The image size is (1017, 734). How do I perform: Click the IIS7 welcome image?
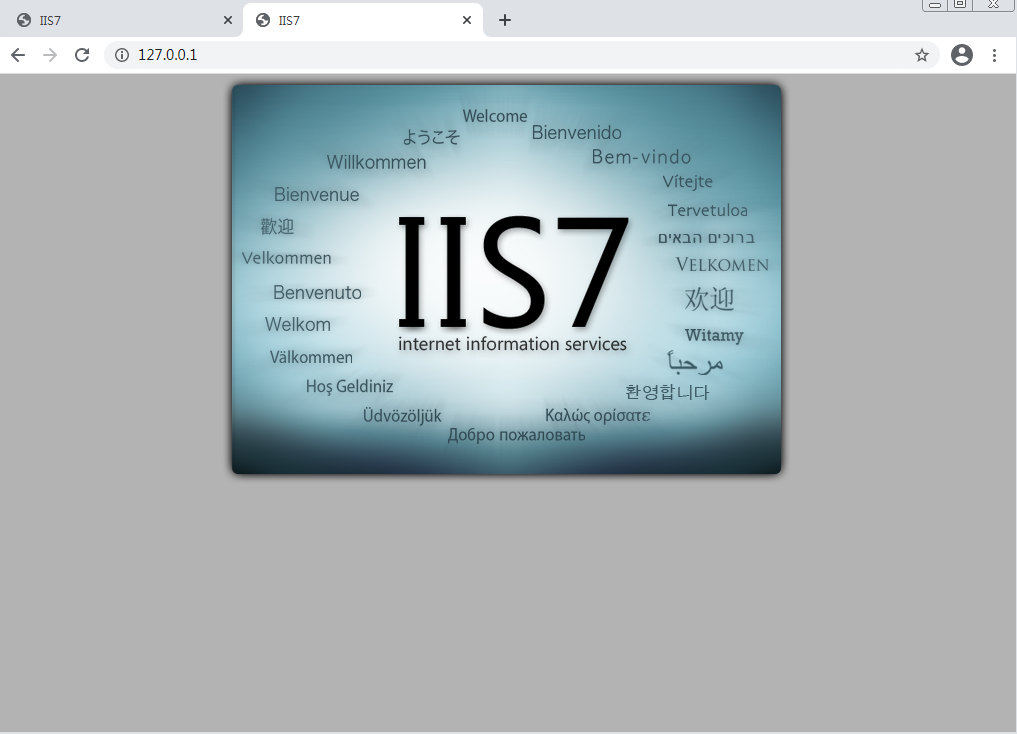(507, 279)
